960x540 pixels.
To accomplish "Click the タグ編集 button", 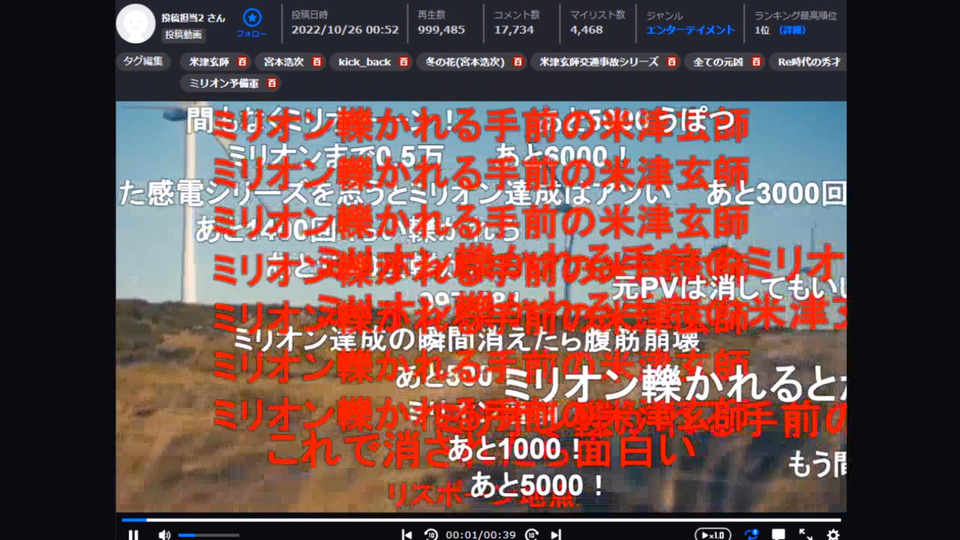I will (143, 61).
